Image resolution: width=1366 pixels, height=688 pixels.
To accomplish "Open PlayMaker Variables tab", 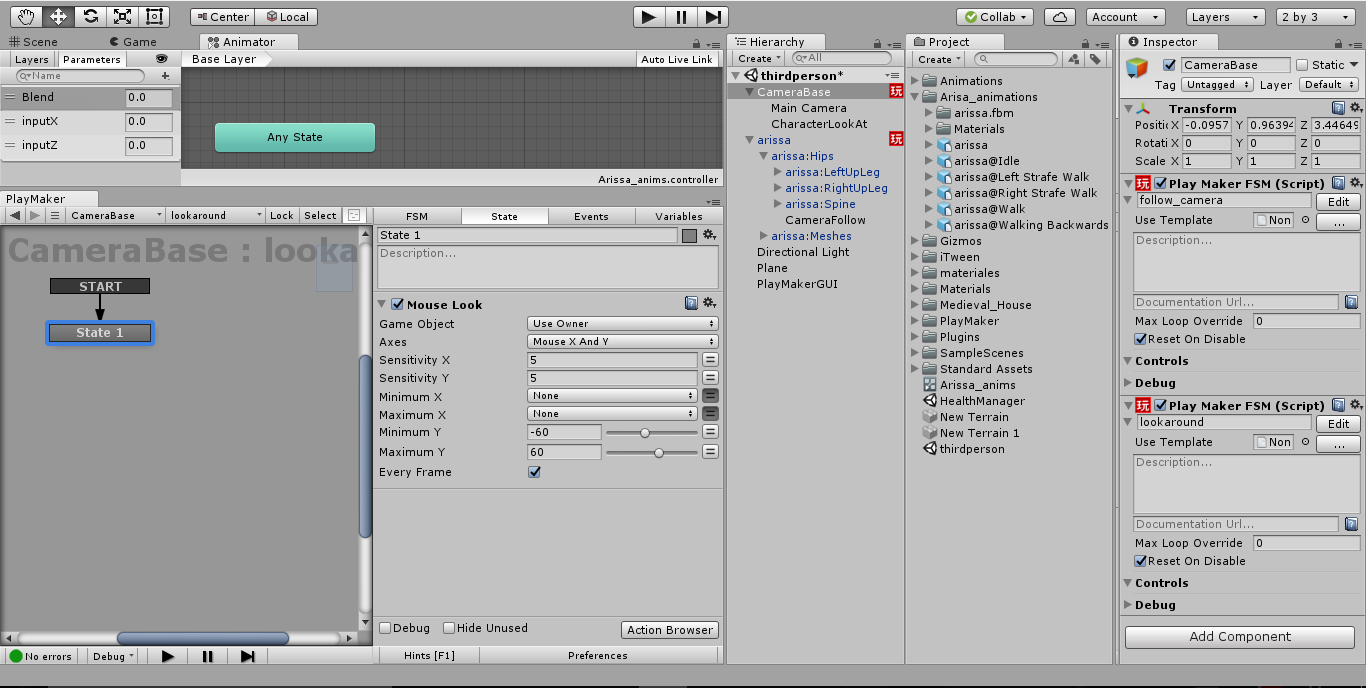I will click(x=679, y=216).
